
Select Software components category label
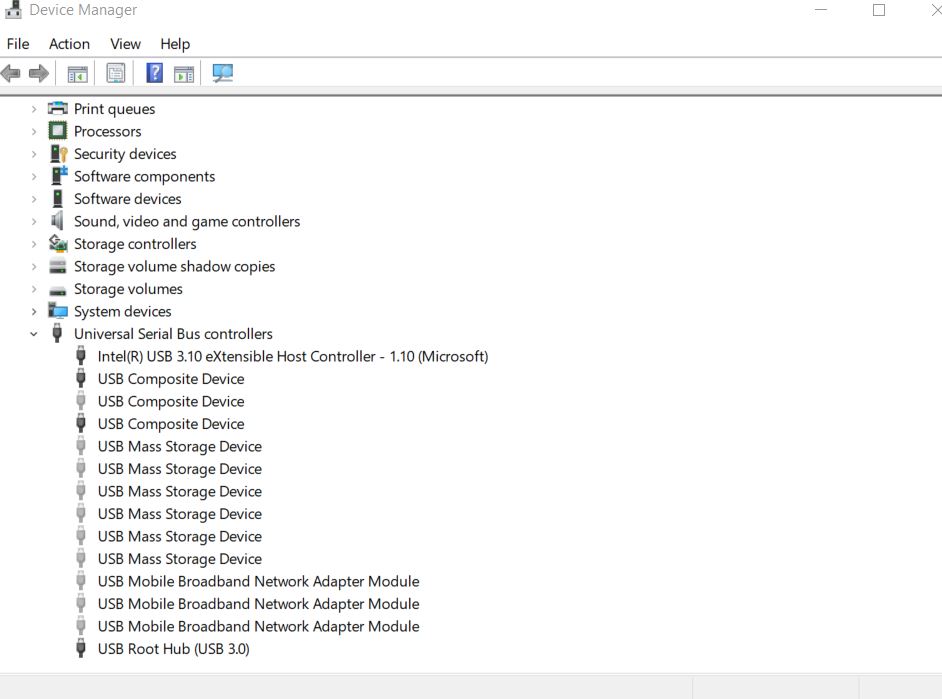(144, 177)
